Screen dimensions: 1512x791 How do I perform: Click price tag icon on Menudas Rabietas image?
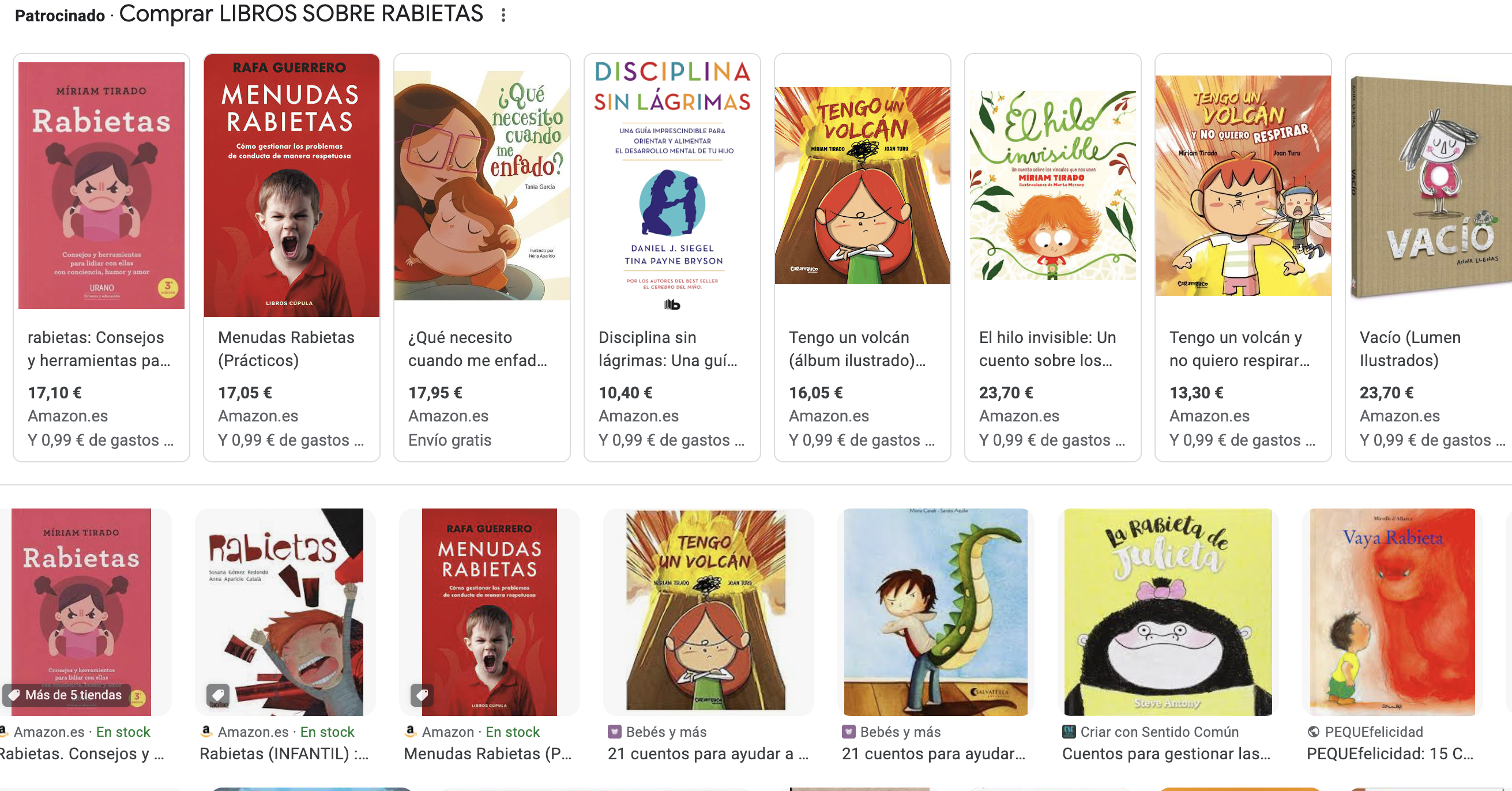[422, 695]
